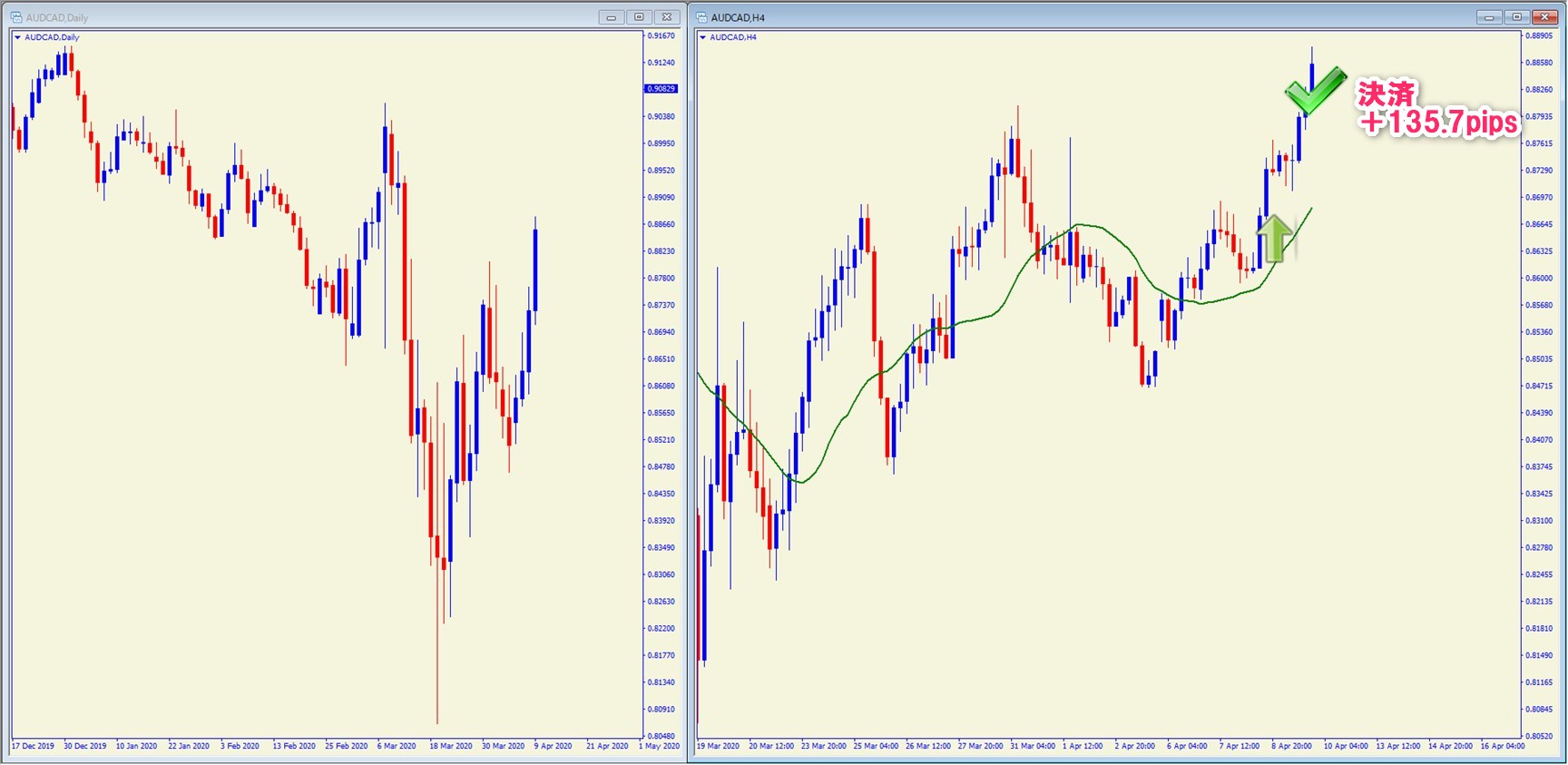Click the highlighted 0.90829 current price tag
The width and height of the screenshot is (1568, 765).
pyautogui.click(x=661, y=89)
